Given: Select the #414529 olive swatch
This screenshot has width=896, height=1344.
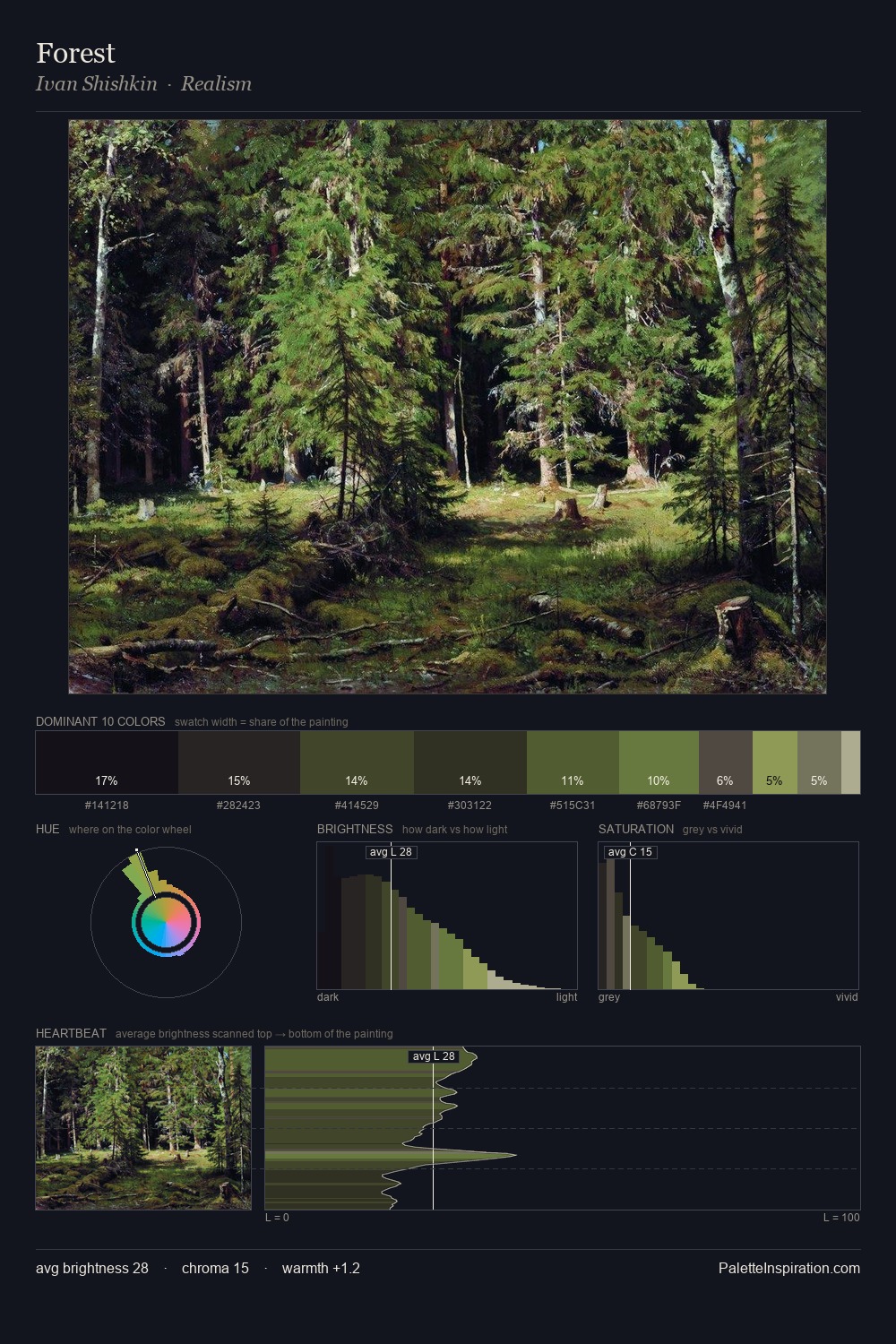Looking at the screenshot, I should pos(357,762).
